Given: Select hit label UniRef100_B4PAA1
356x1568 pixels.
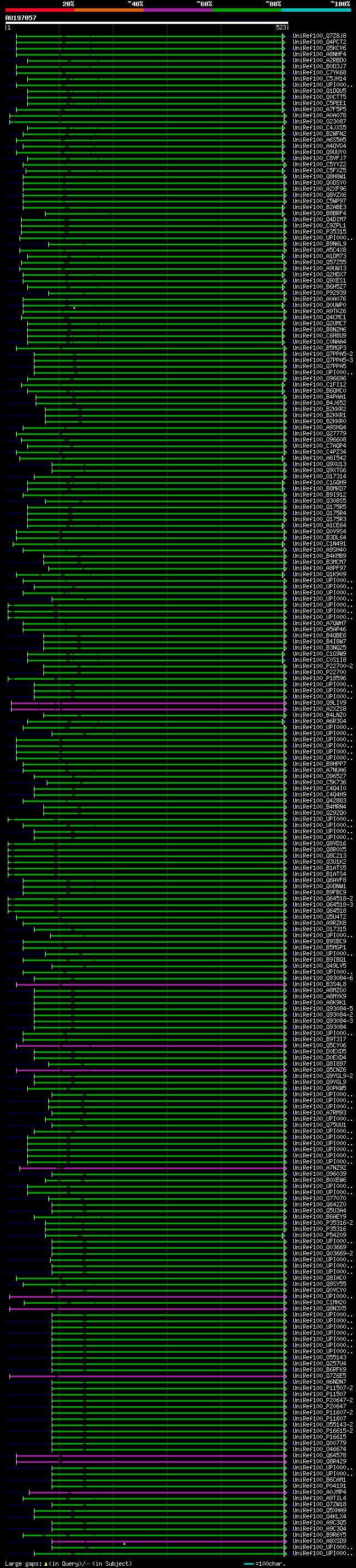Looking at the screenshot, I should pos(319,397).
